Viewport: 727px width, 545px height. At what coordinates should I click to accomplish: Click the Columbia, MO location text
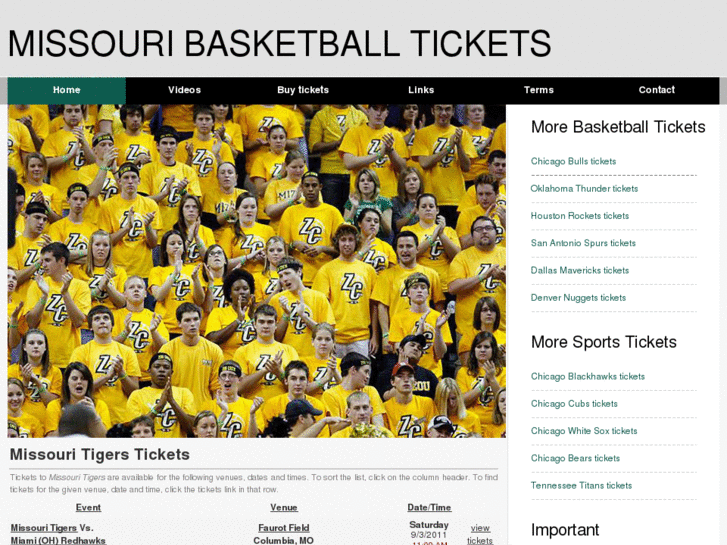tap(283, 540)
